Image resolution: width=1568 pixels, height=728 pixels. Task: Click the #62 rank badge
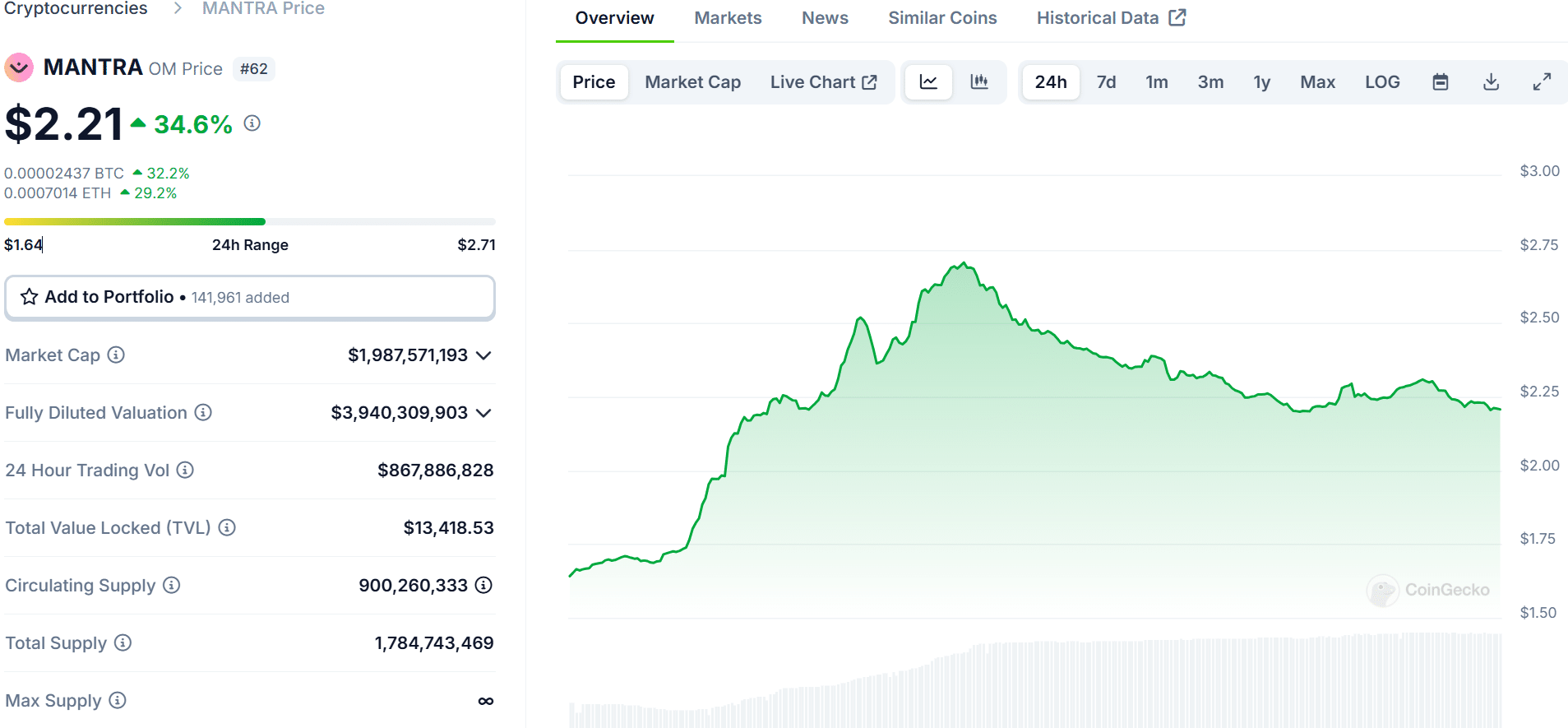pyautogui.click(x=254, y=68)
